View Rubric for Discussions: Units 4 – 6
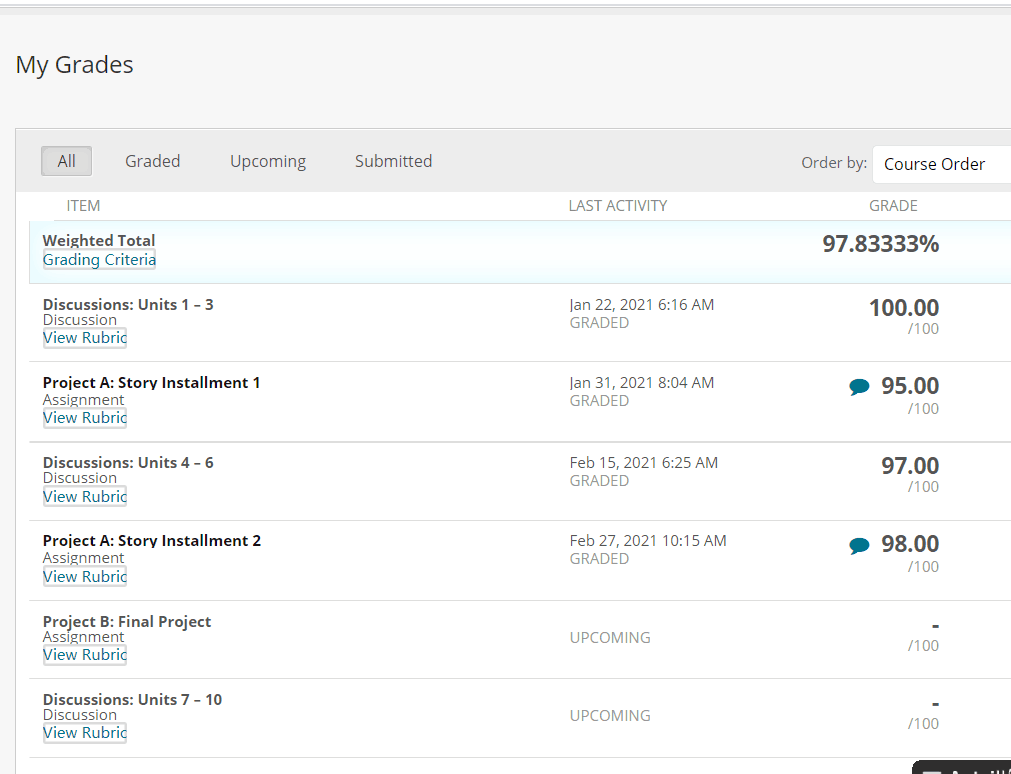This screenshot has height=774, width=1011. [x=85, y=497]
